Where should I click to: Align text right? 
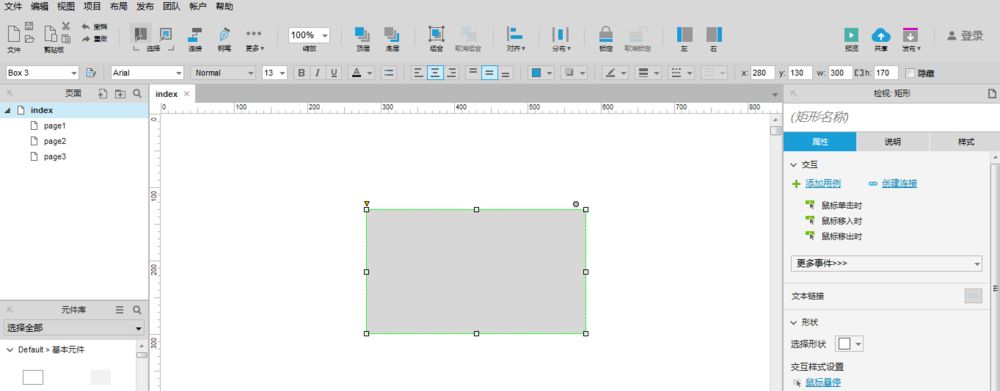tap(452, 73)
